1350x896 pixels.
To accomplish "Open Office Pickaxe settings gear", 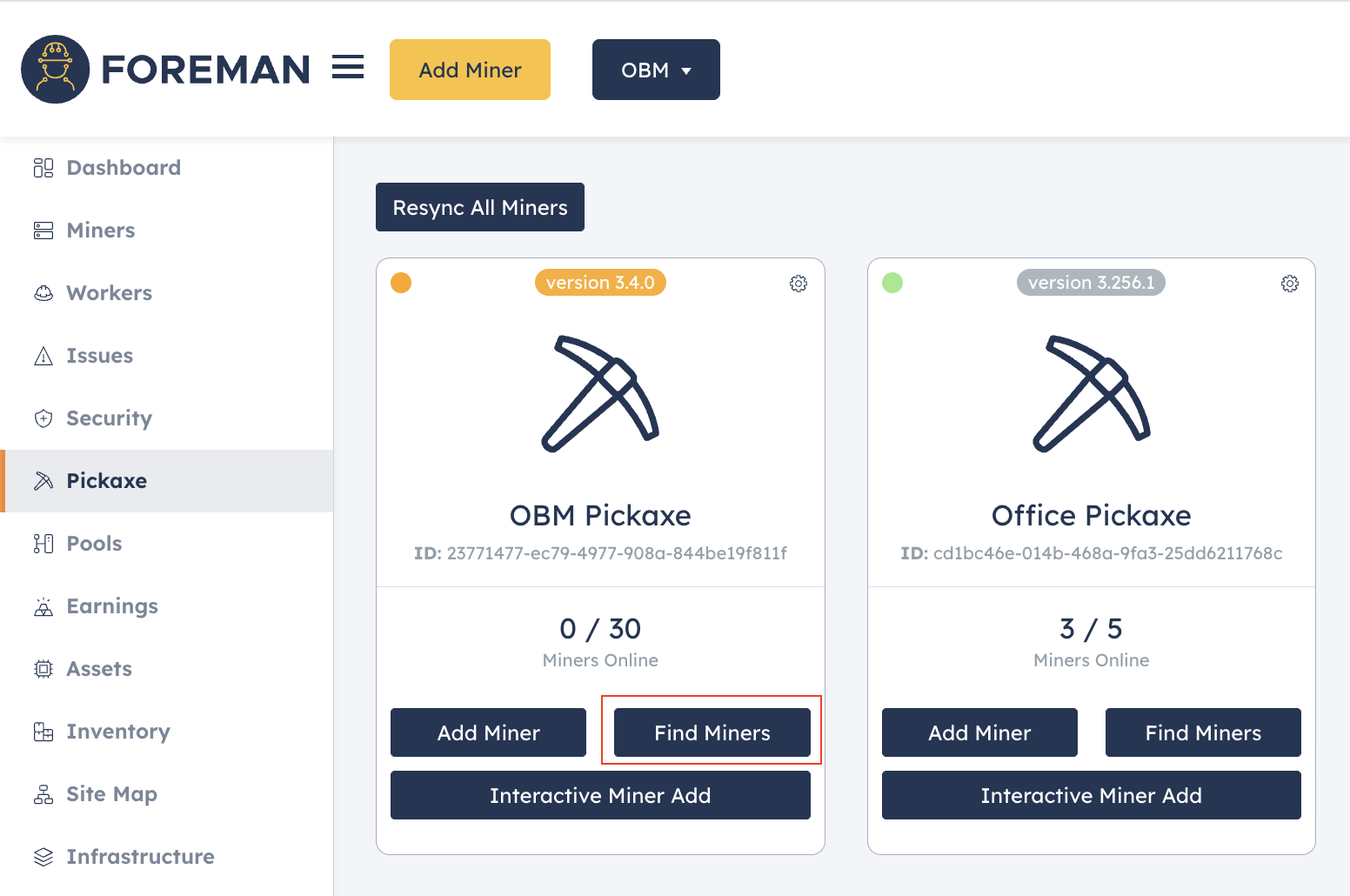I will coord(1290,284).
